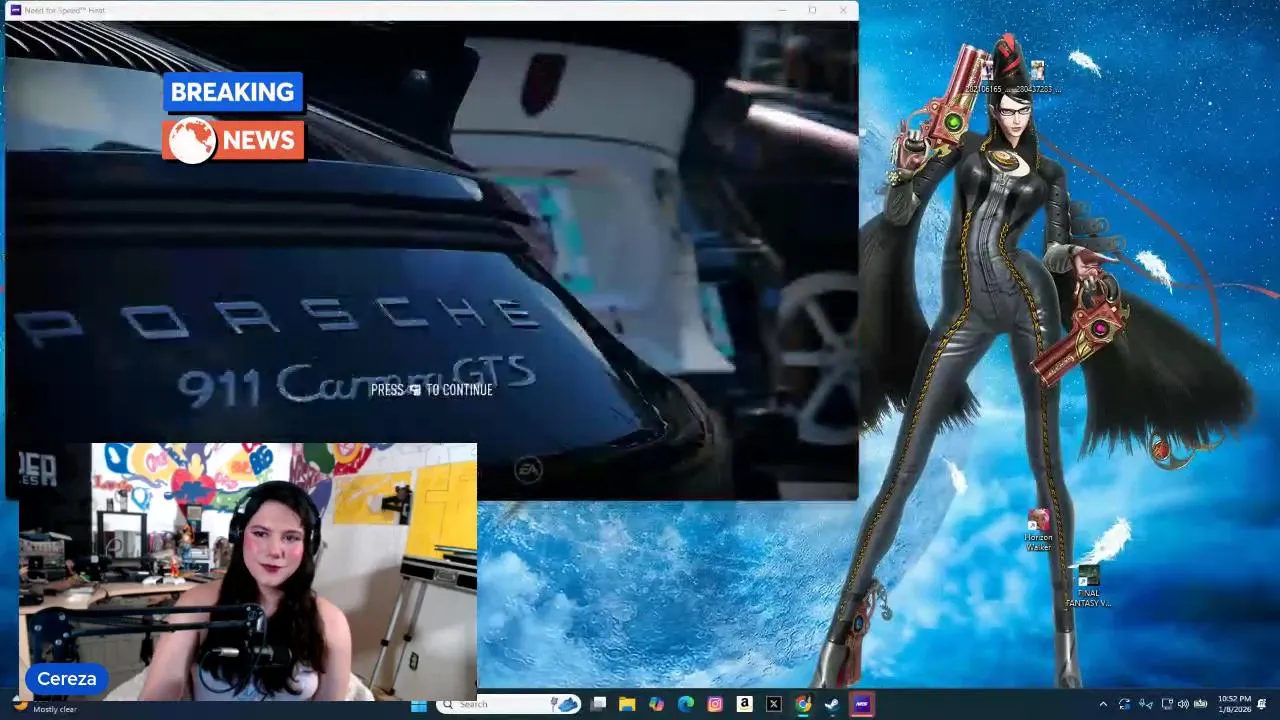Open volume control in system tray
The width and height of the screenshot is (1280, 720).
pyautogui.click(x=1183, y=704)
